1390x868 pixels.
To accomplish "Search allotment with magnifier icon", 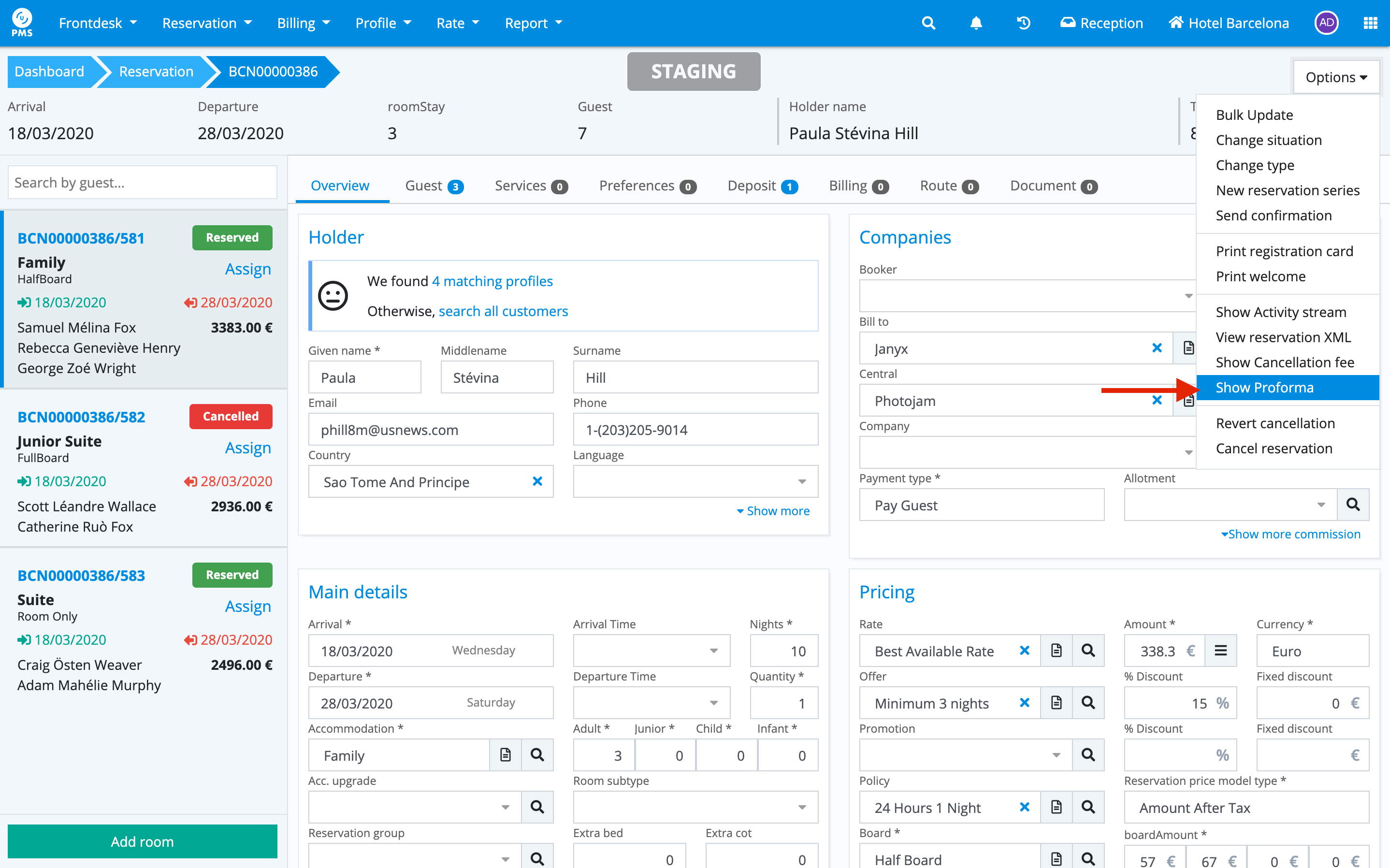I will pyautogui.click(x=1353, y=505).
